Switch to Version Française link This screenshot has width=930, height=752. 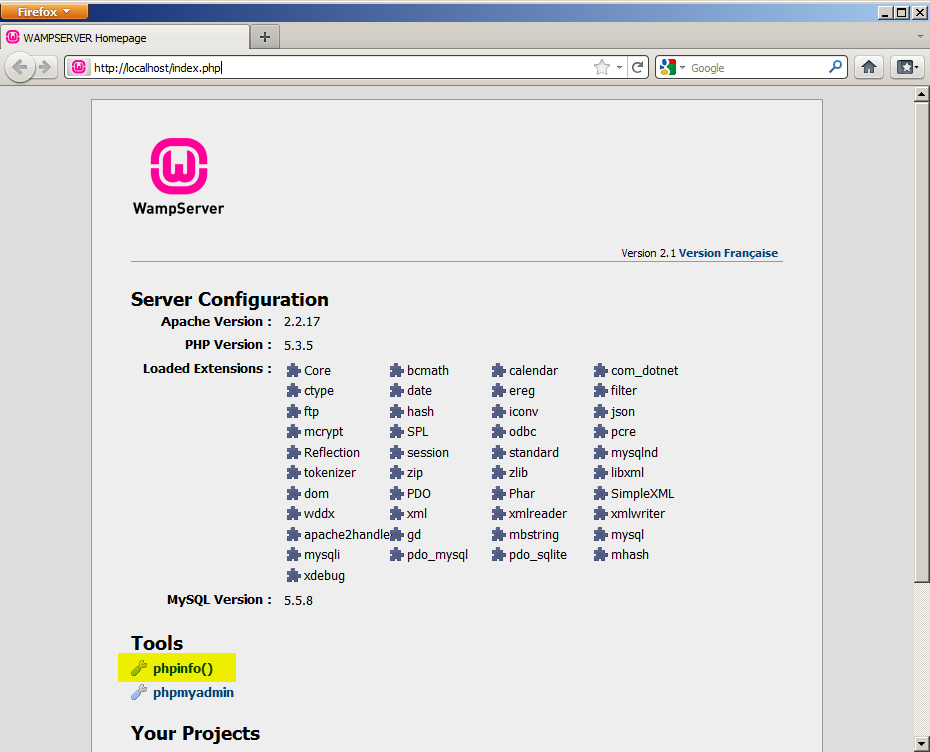728,253
